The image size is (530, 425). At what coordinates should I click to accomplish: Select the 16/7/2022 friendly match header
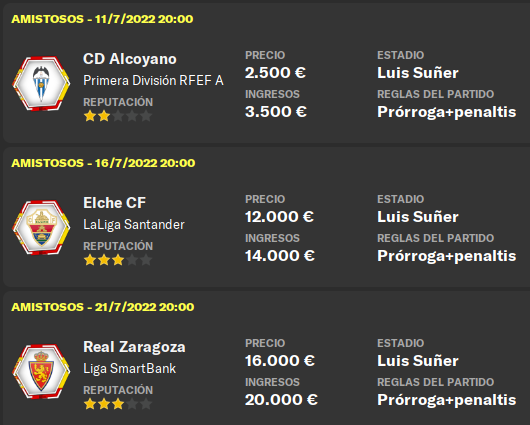pos(103,163)
